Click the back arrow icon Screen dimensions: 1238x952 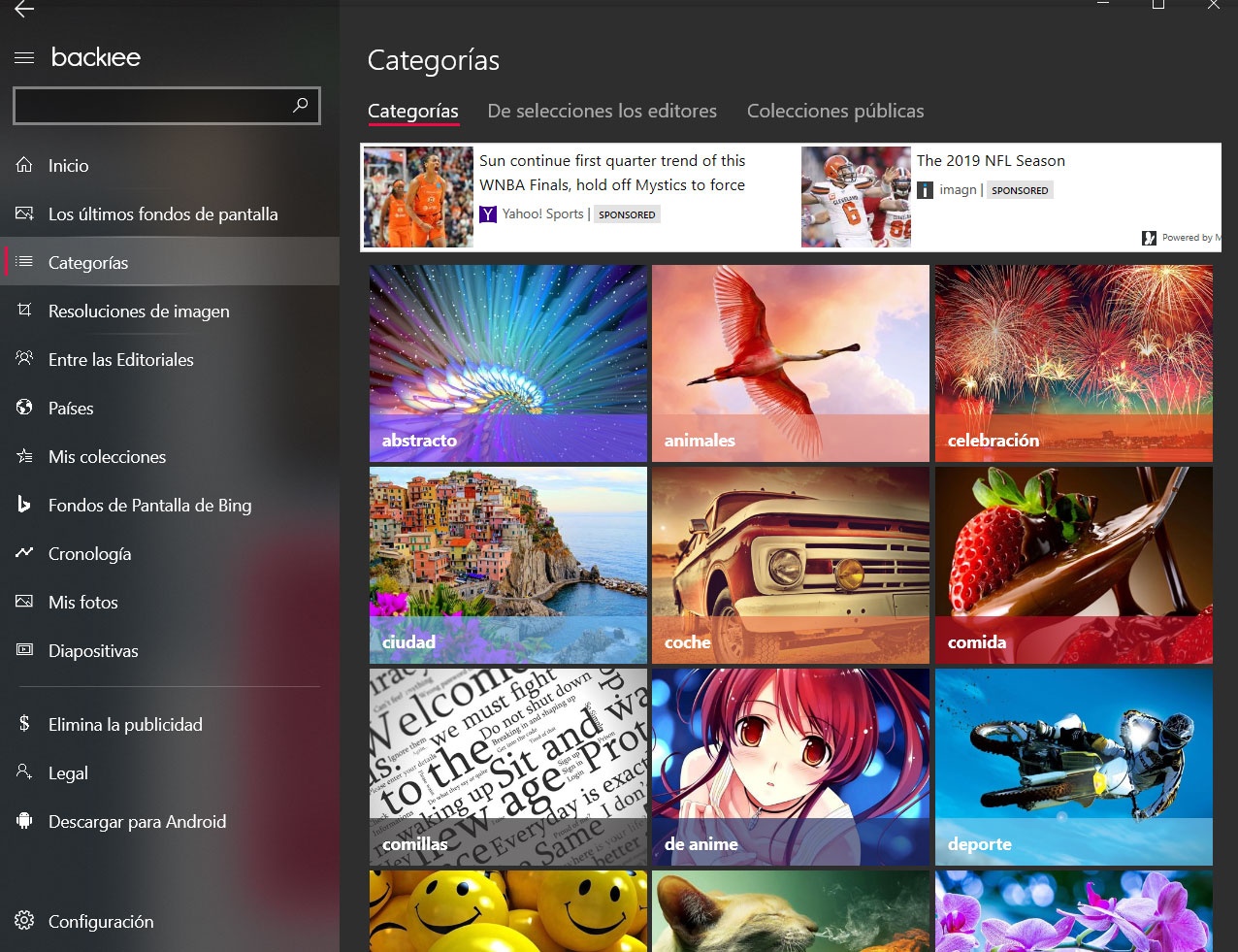click(x=24, y=9)
